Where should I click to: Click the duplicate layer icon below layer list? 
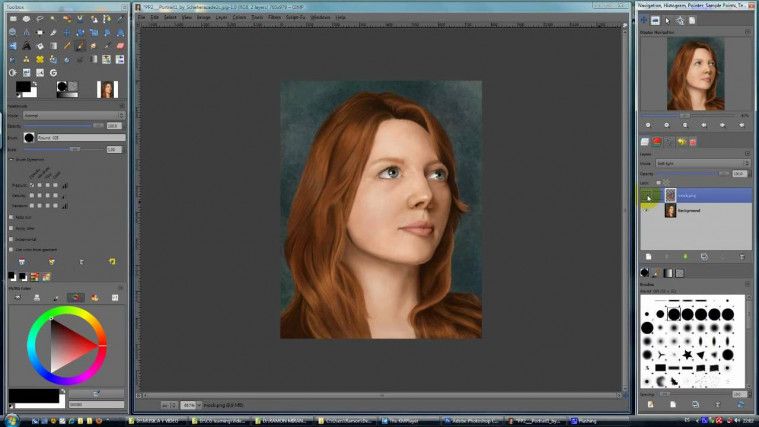tap(704, 257)
